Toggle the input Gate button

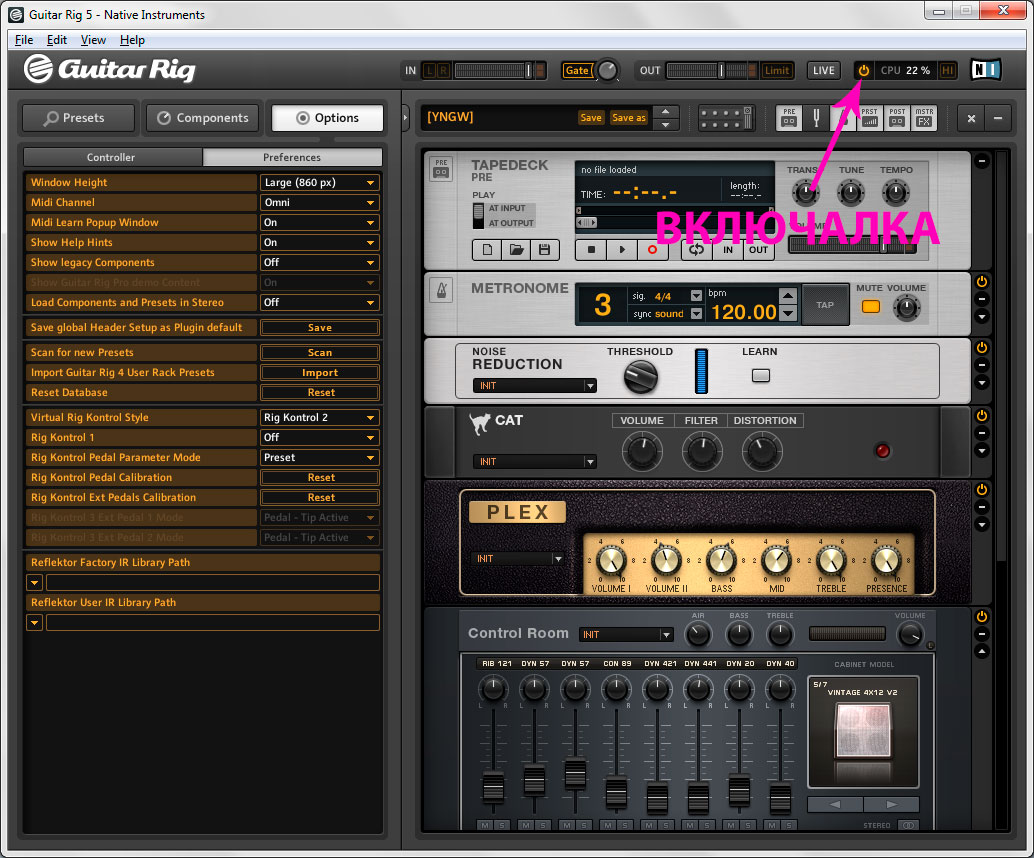pos(577,71)
